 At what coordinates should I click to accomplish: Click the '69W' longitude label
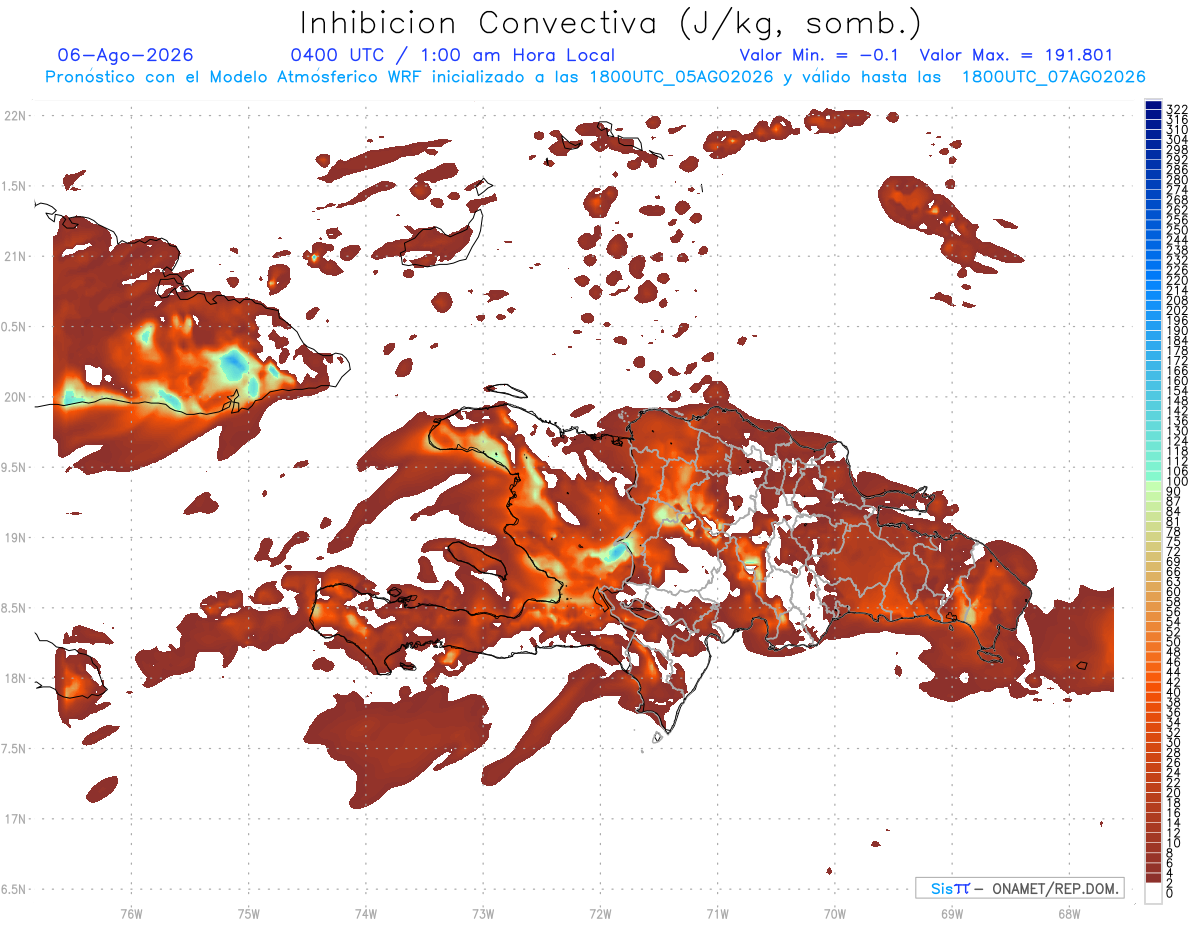point(952,912)
